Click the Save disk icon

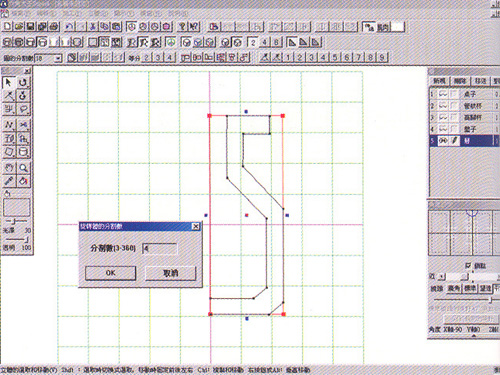(31, 26)
